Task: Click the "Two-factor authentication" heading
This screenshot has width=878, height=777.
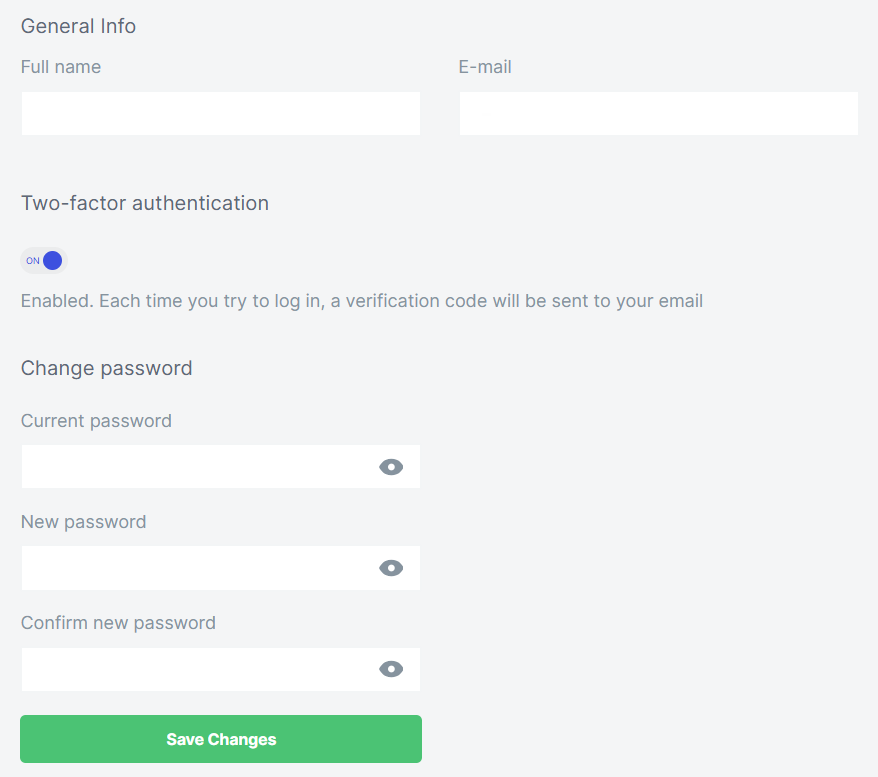Action: [x=145, y=203]
